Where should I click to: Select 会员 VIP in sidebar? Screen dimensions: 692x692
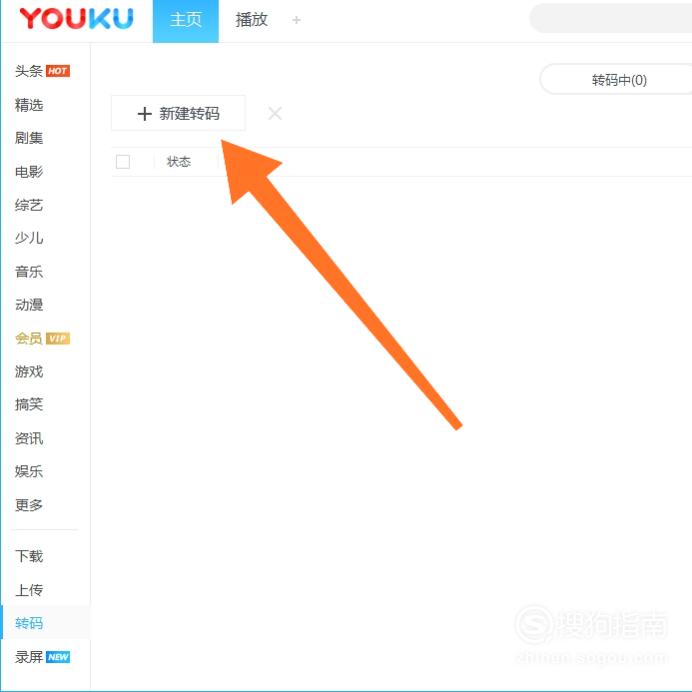(x=42, y=338)
